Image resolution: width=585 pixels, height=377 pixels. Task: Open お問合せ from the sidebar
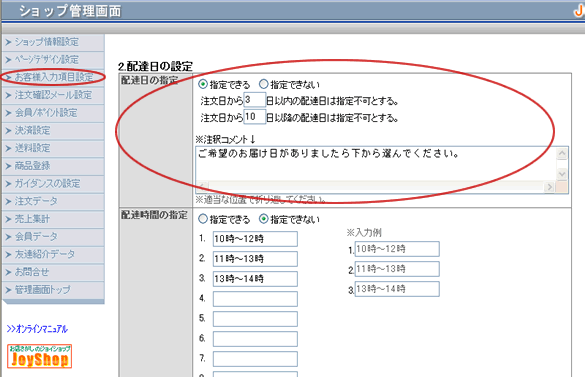point(53,272)
